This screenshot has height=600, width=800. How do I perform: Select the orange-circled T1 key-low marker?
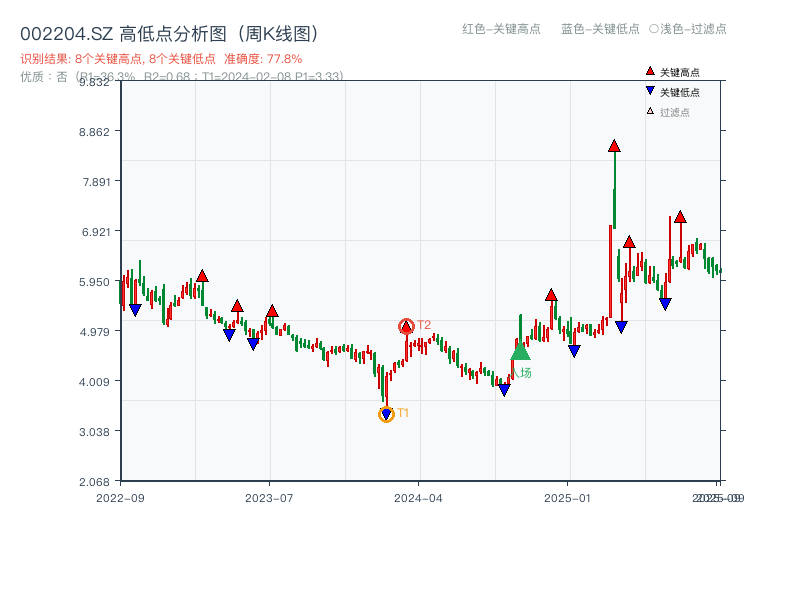pyautogui.click(x=387, y=413)
